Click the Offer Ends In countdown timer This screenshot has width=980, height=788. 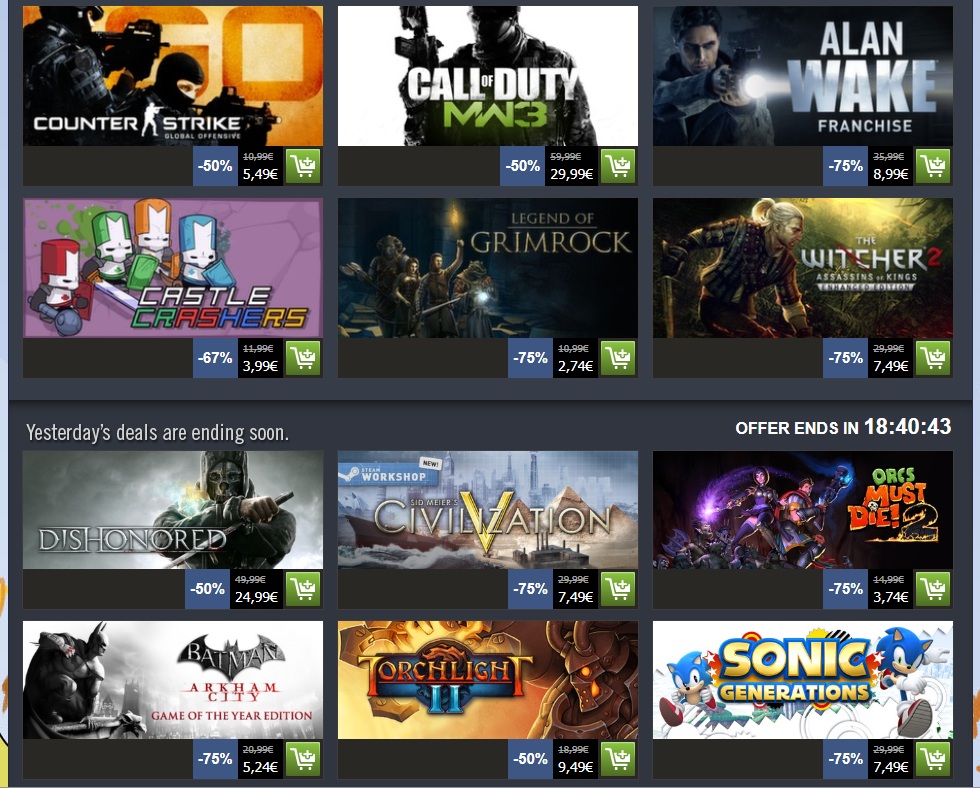pos(907,427)
